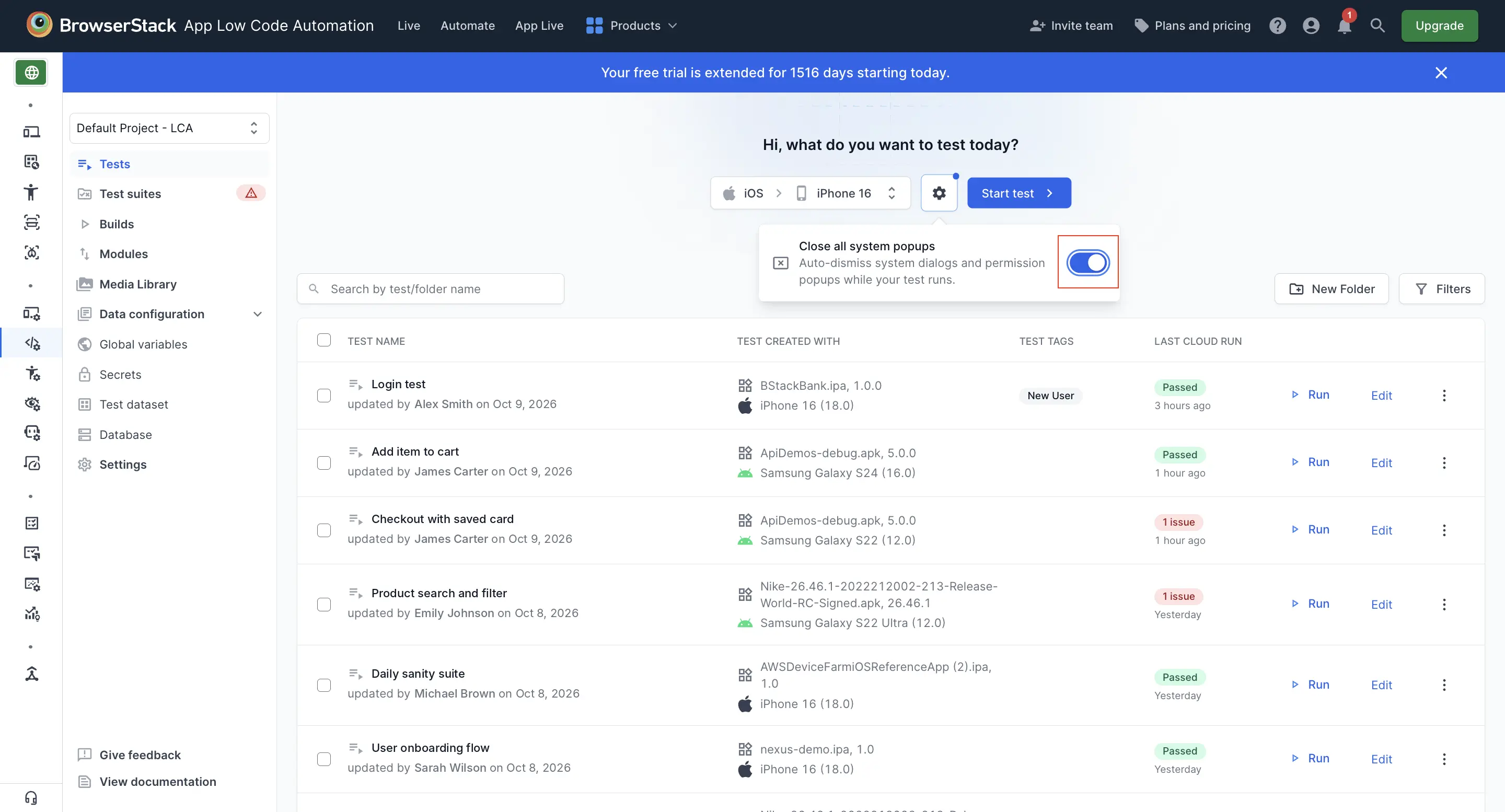Open the three-dot menu for Daily sanity suite

(x=1444, y=685)
